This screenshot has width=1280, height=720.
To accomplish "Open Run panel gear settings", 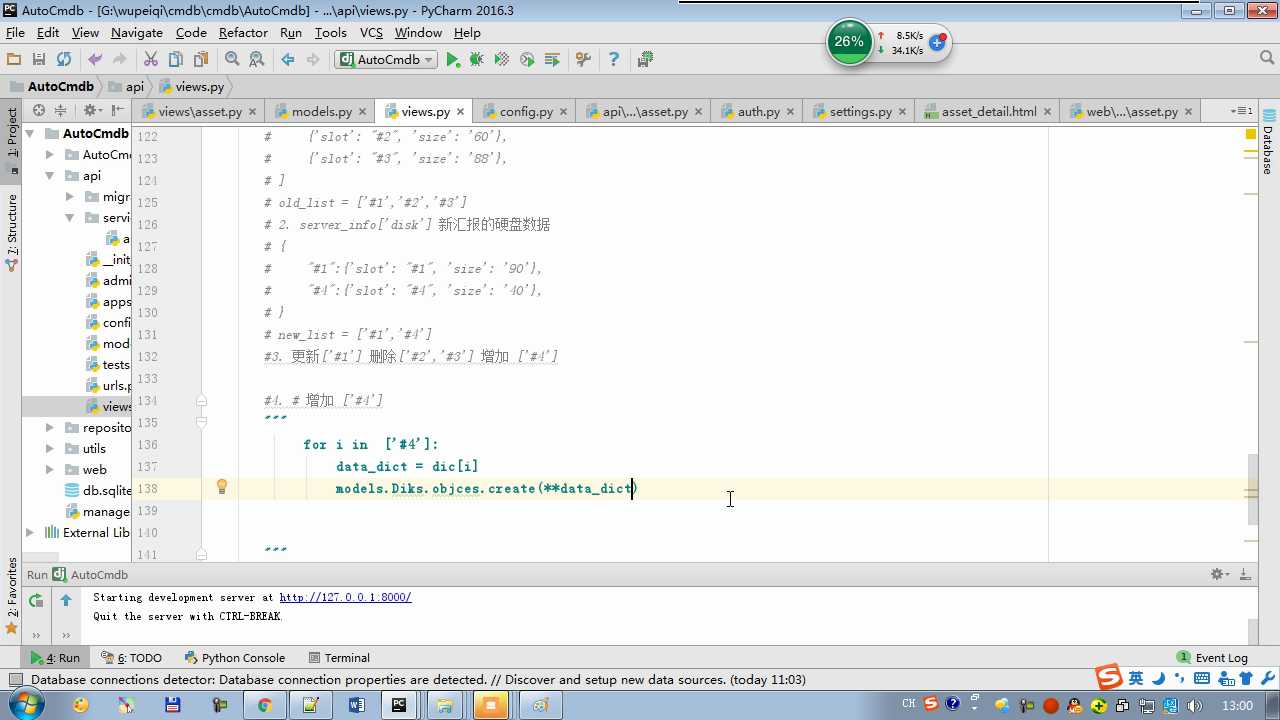I will click(x=1219, y=575).
